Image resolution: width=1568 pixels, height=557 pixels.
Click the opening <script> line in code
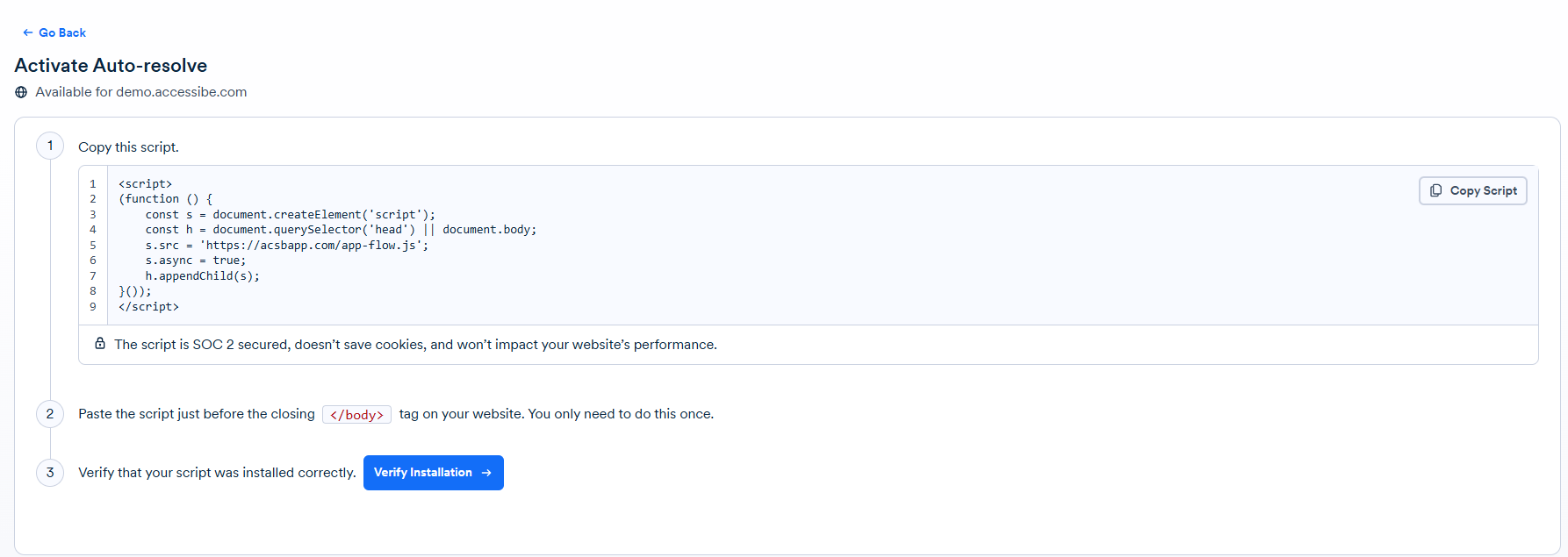tap(145, 184)
